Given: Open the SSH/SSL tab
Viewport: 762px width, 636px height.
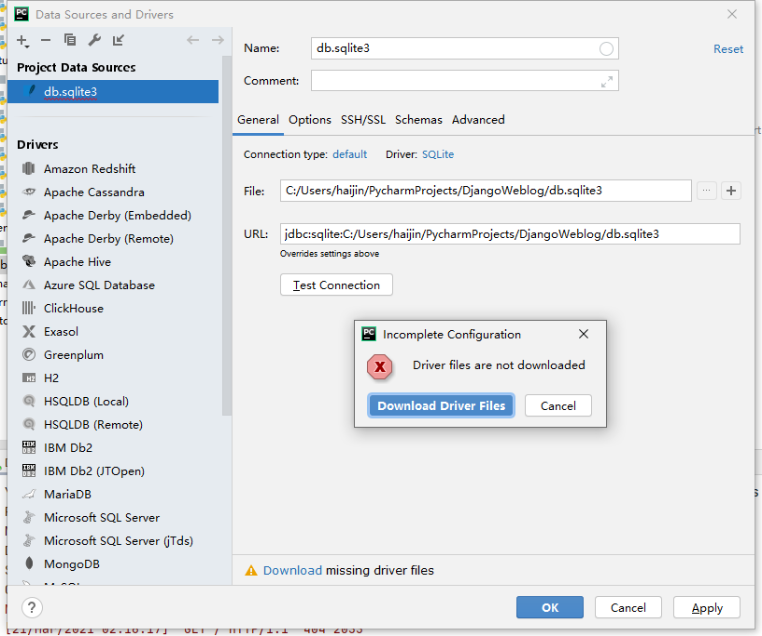Looking at the screenshot, I should pos(363,119).
